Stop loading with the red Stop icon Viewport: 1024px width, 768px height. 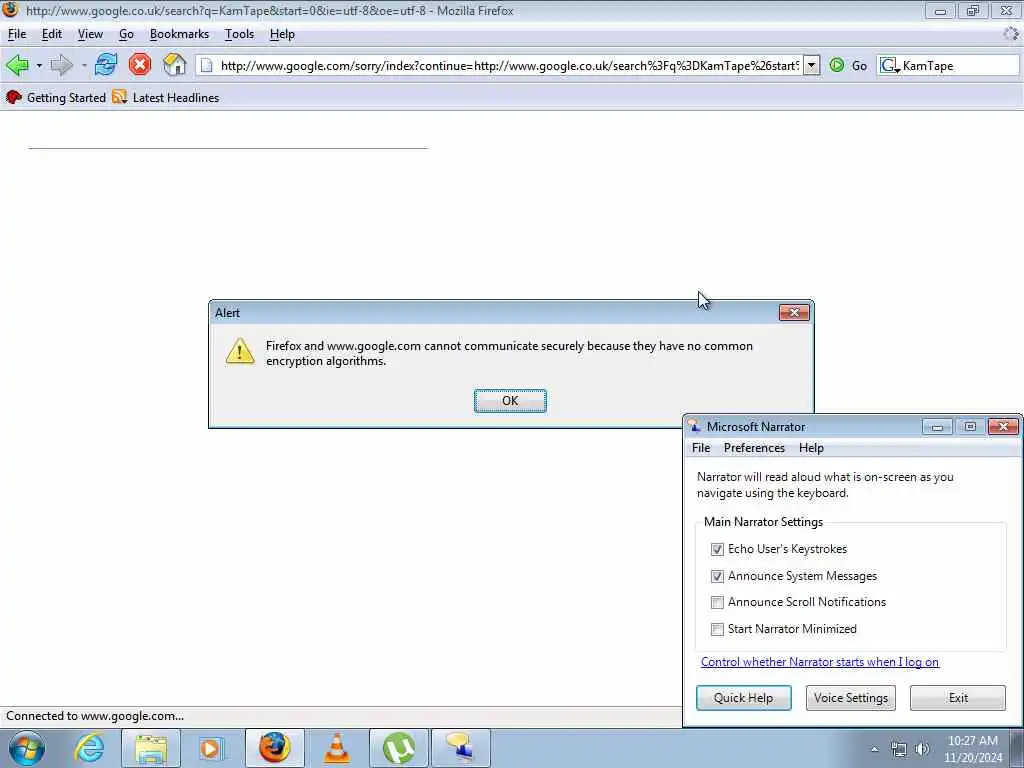140,65
